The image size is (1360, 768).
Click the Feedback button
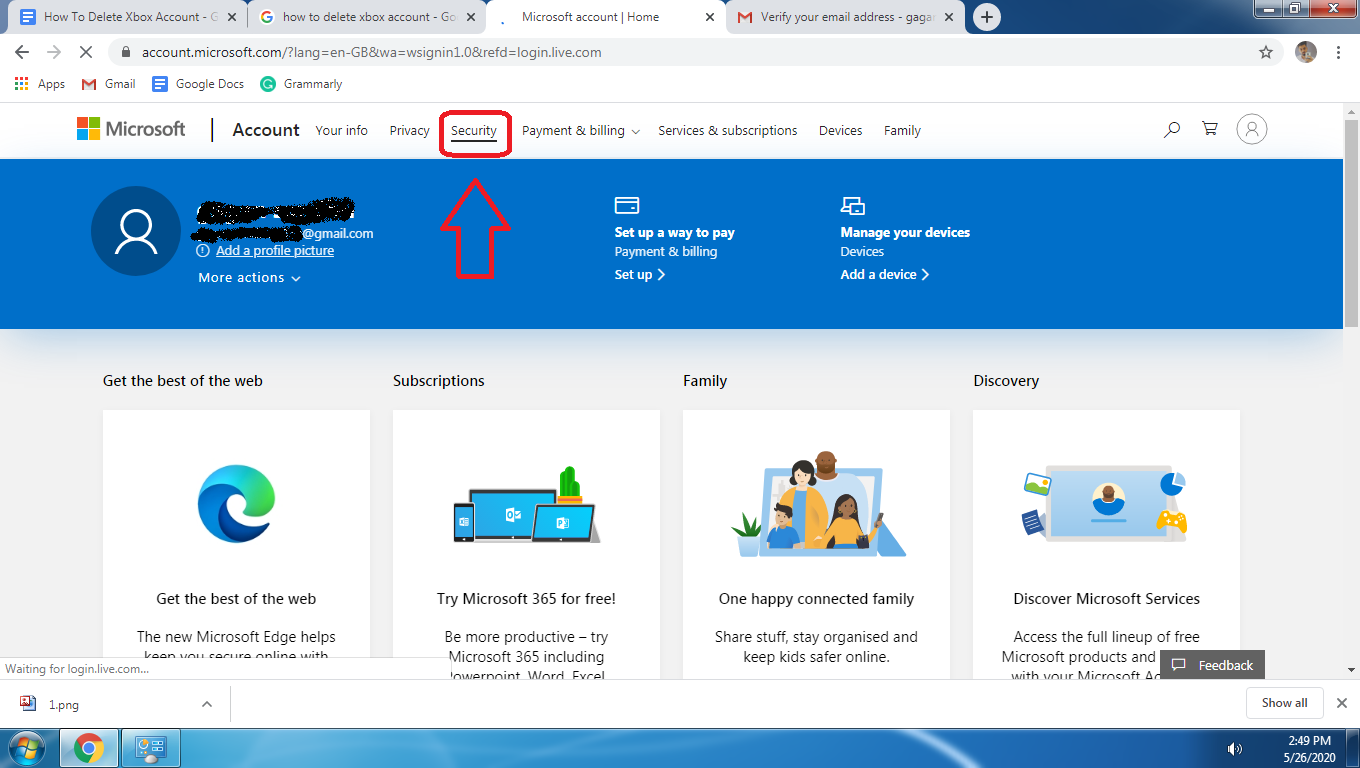coord(1213,665)
